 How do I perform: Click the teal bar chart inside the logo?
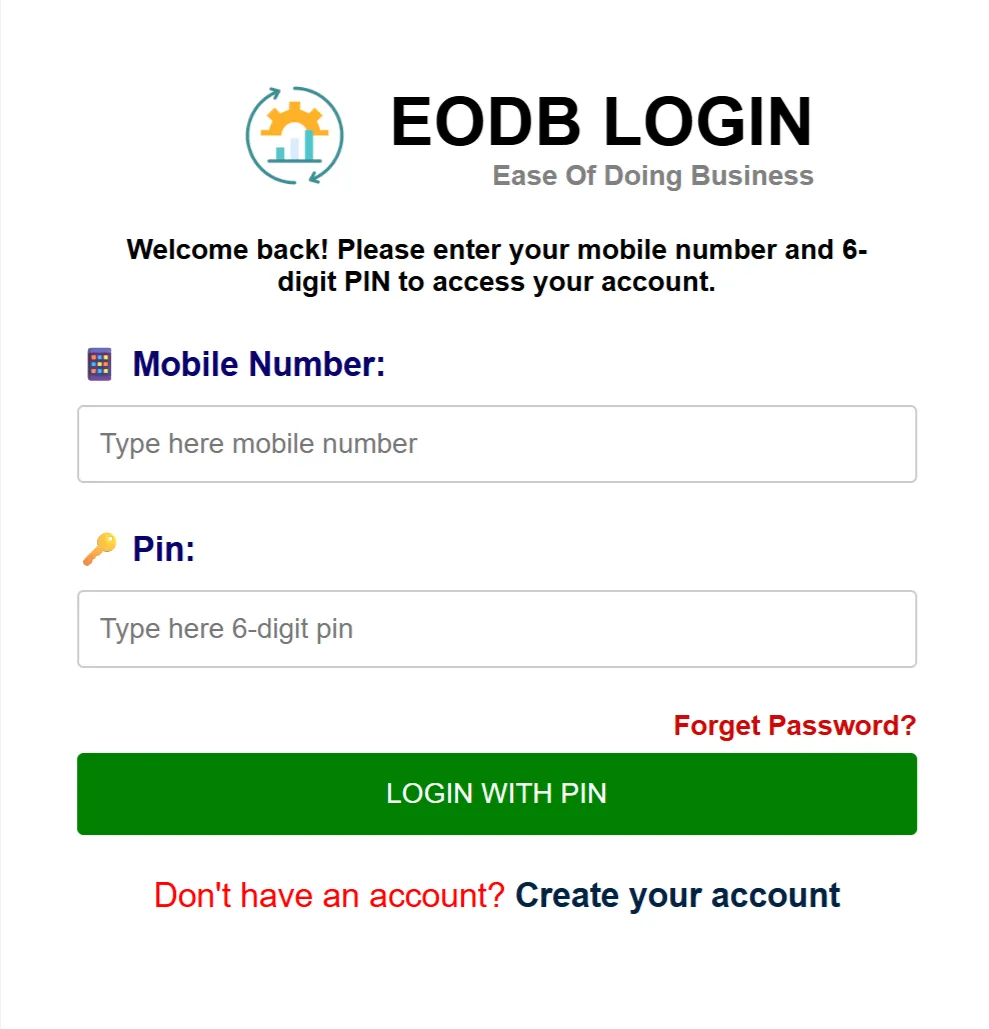pyautogui.click(x=297, y=148)
